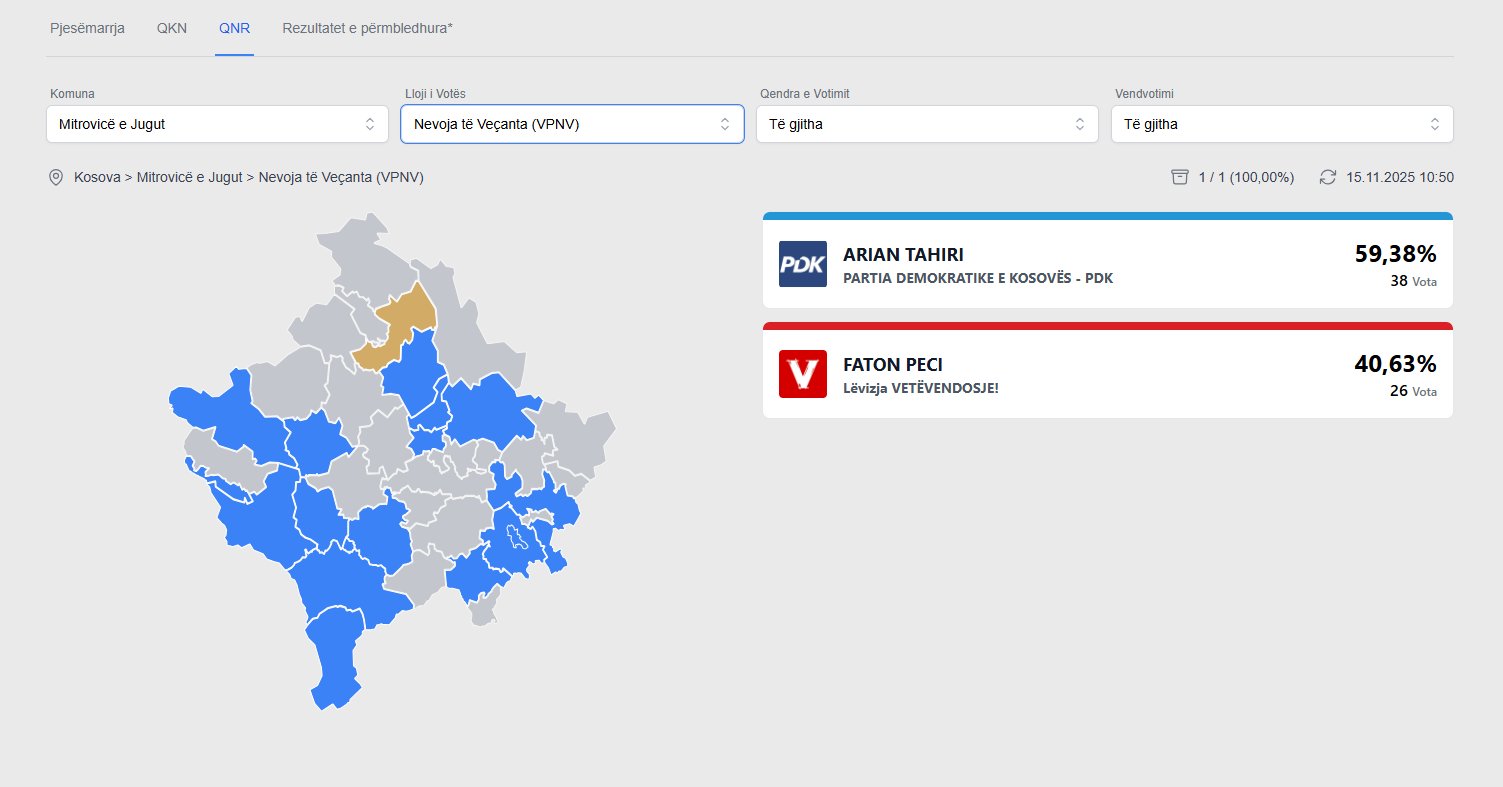Click the PDK party logo
The image size is (1503, 787).
click(802, 264)
